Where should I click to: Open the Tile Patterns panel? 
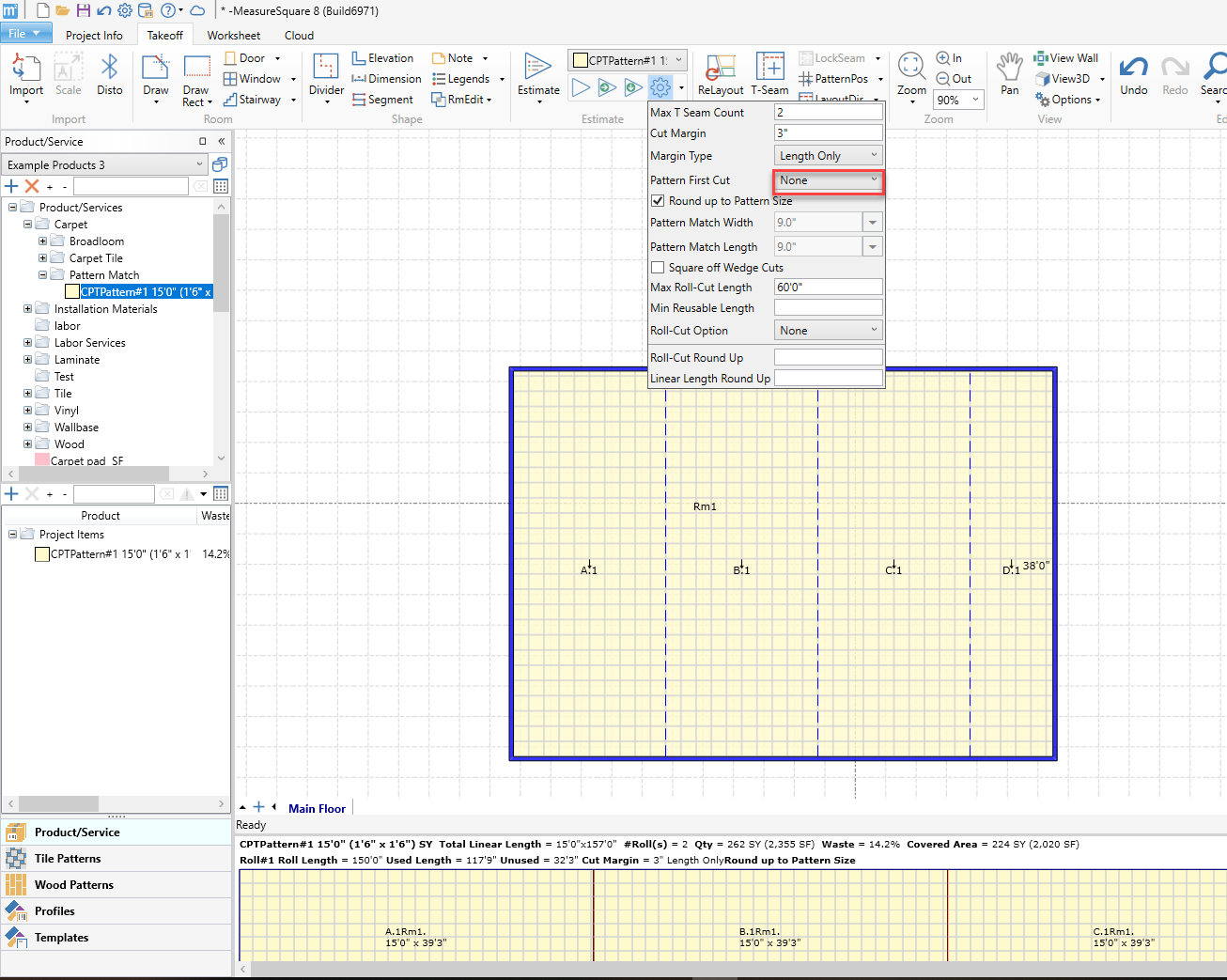pos(68,859)
